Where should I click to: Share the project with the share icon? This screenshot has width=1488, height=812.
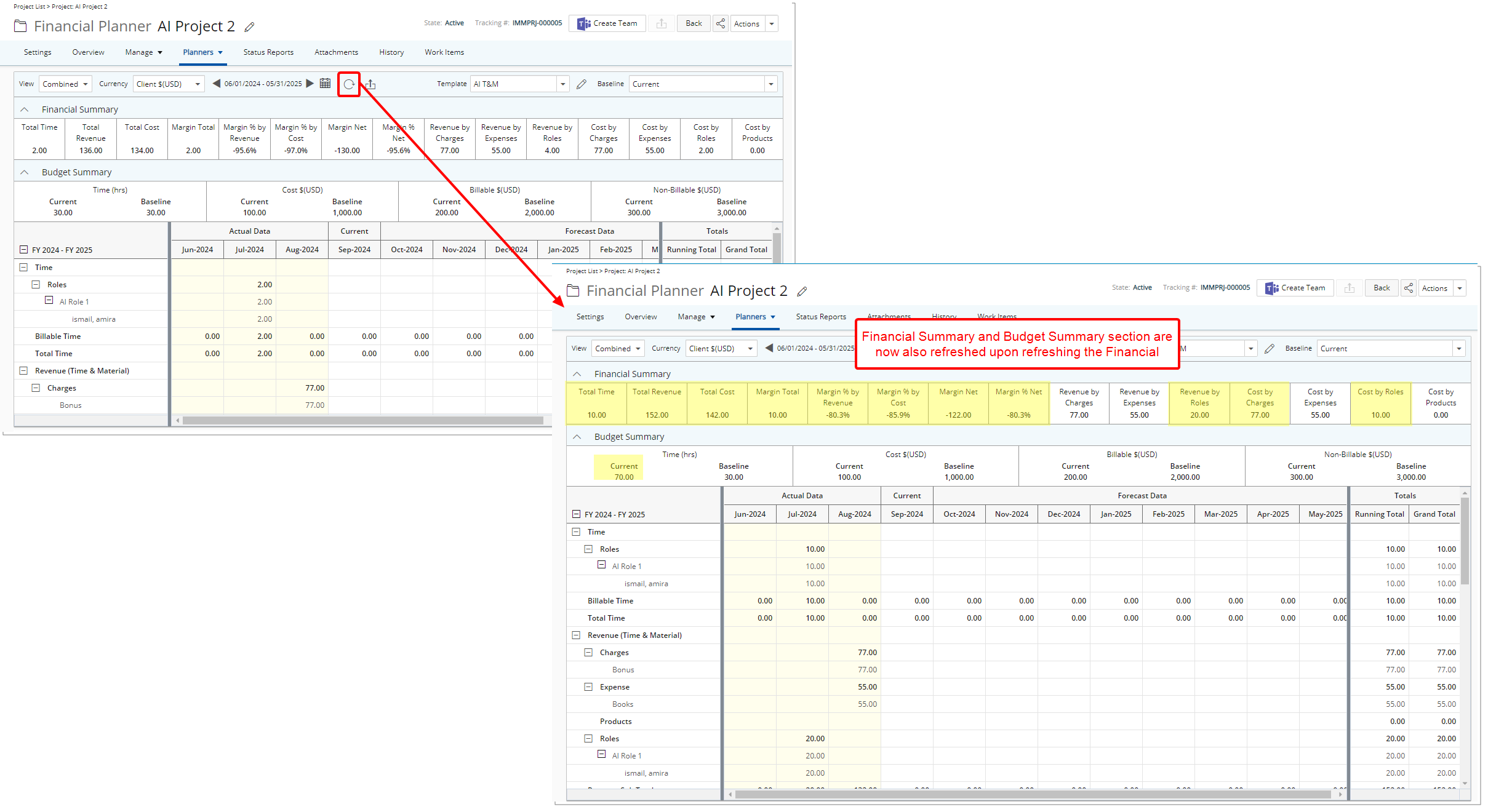720,23
